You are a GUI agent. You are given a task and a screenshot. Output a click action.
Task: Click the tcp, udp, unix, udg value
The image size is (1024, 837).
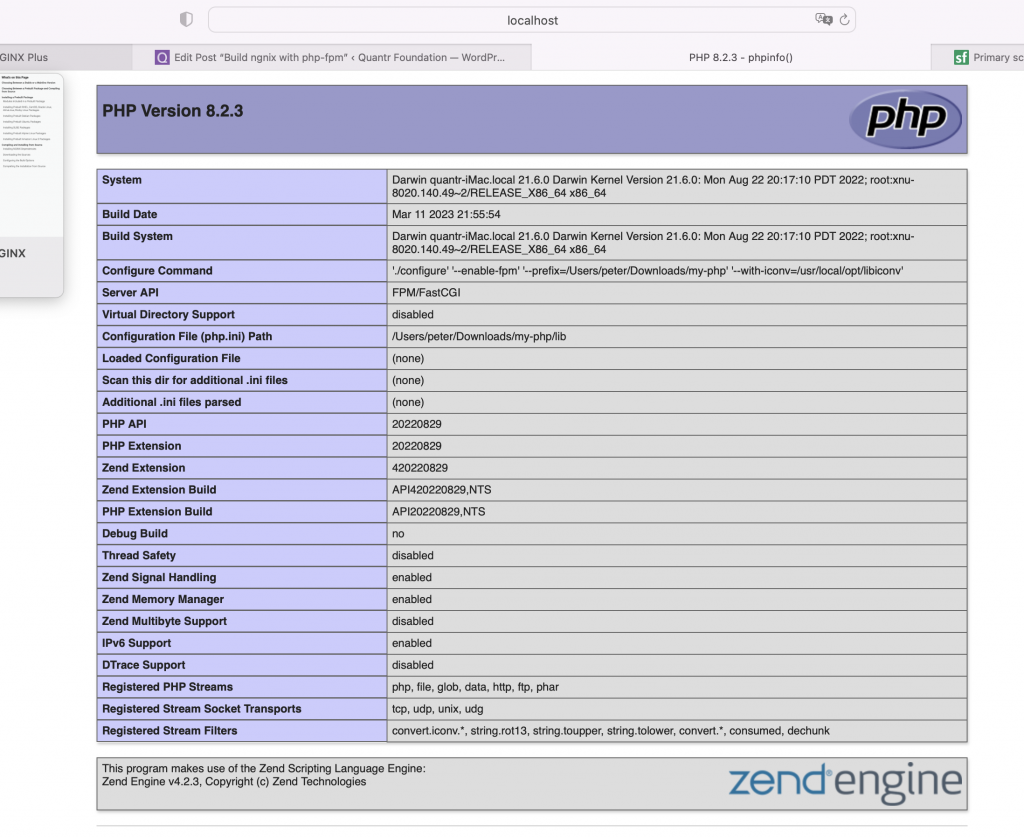tap(437, 708)
